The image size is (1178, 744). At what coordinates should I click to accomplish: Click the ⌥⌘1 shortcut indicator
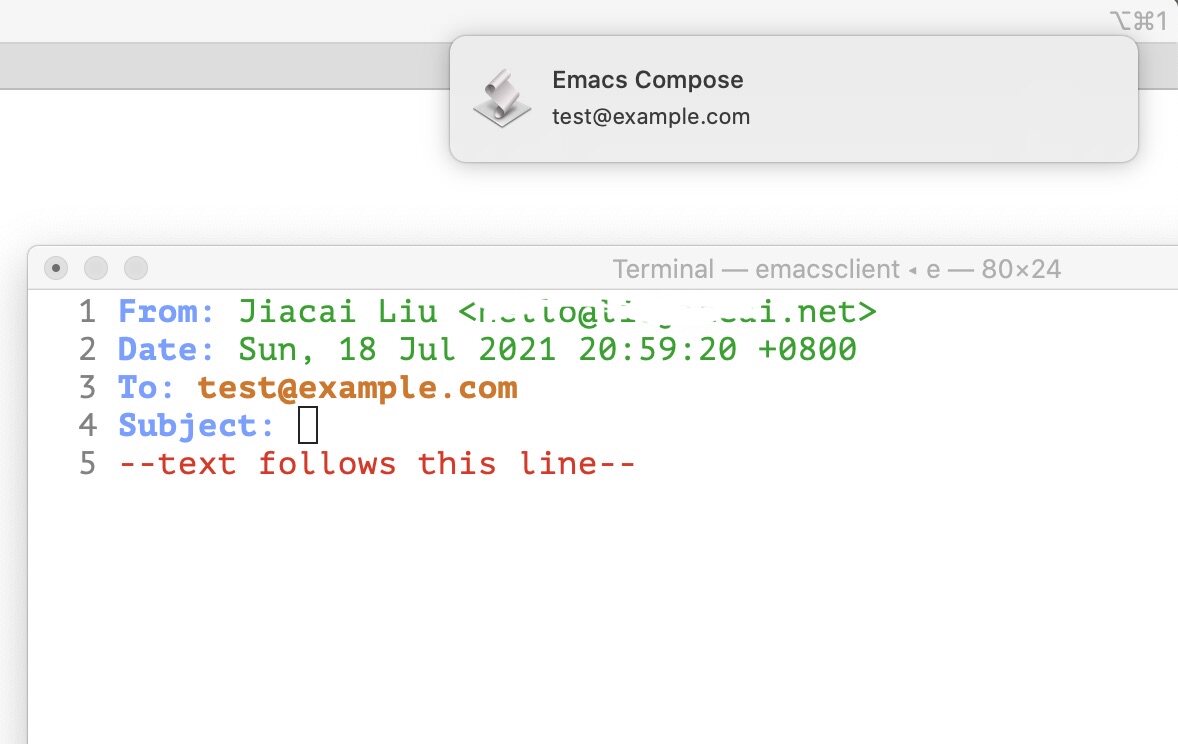pyautogui.click(x=1137, y=20)
